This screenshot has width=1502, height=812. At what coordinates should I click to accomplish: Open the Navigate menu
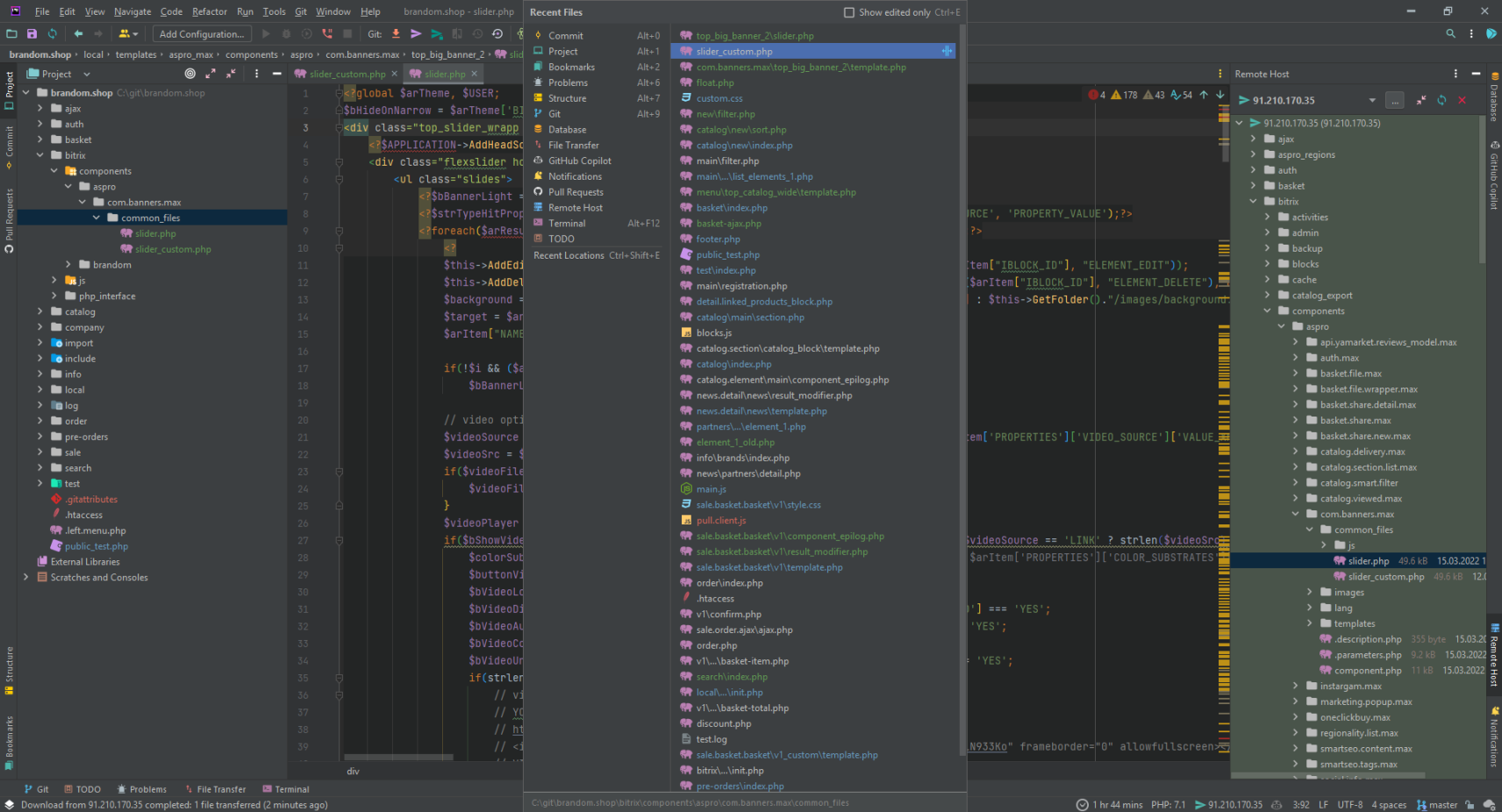point(132,11)
